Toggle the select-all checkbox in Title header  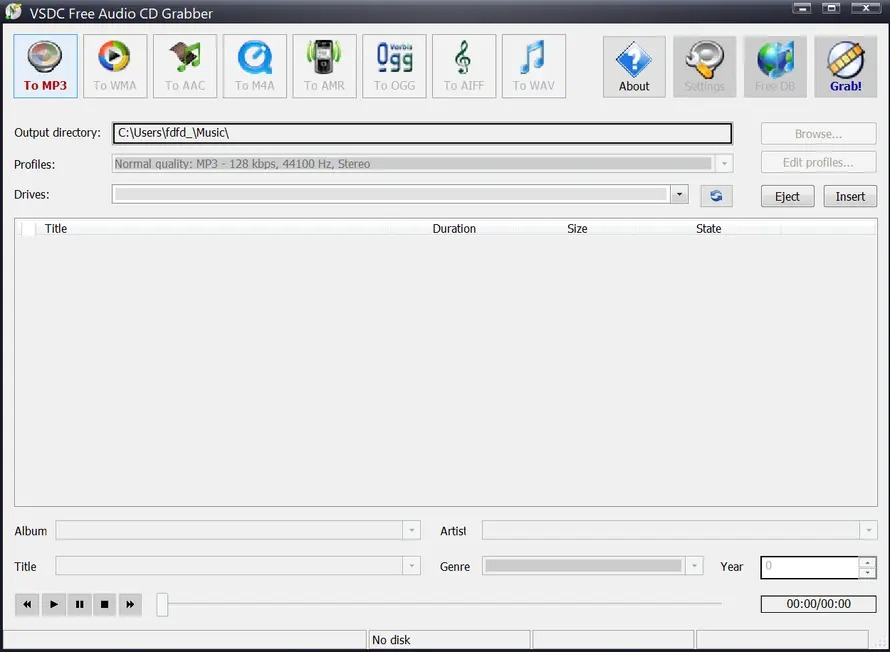(28, 229)
